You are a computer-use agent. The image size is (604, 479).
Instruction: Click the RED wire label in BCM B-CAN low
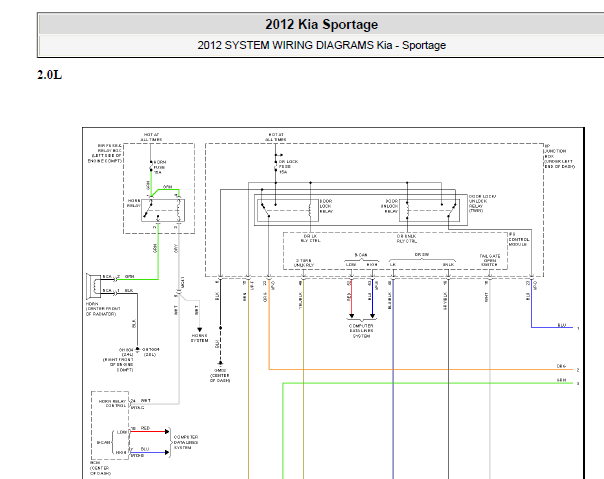click(x=145, y=428)
